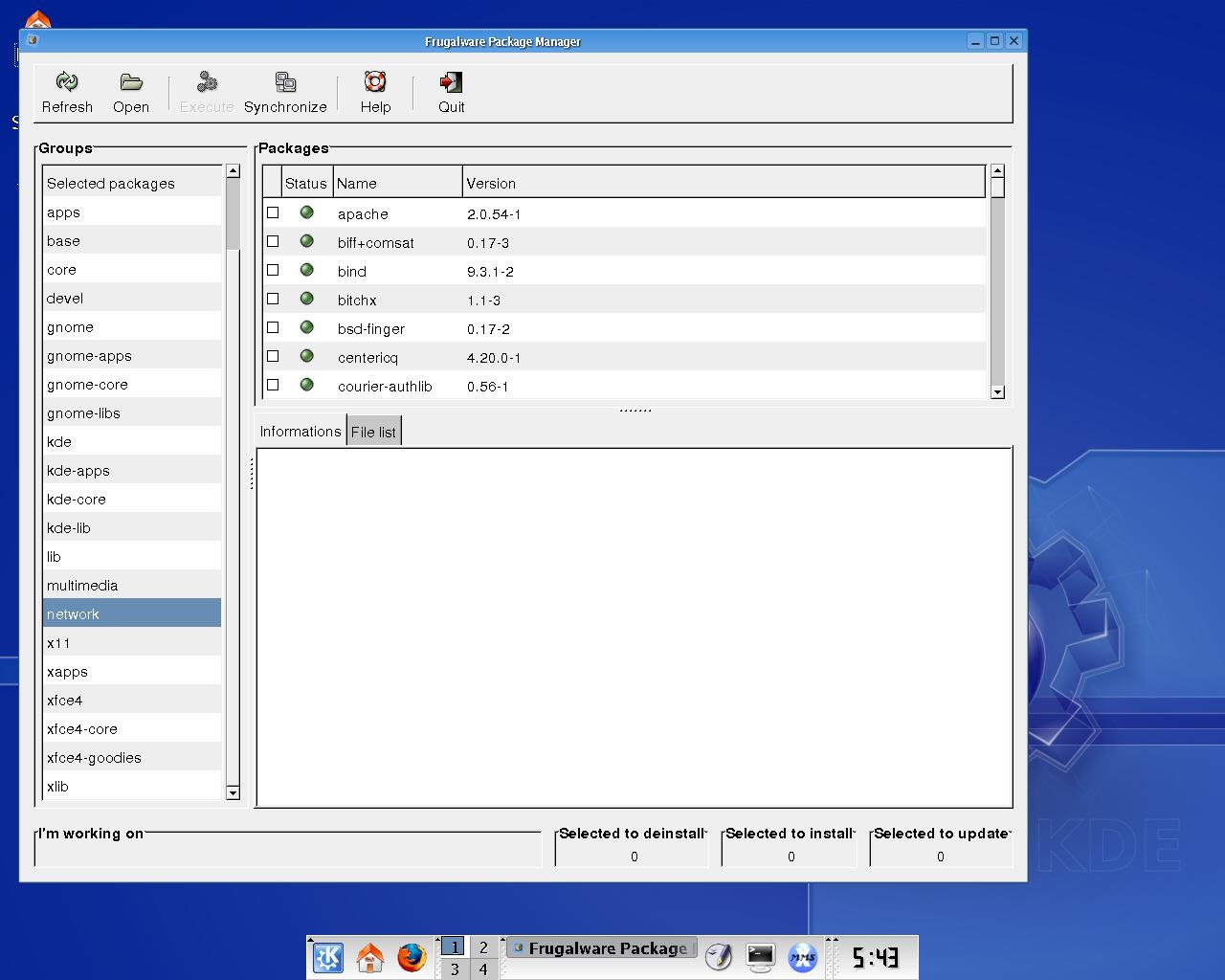
Task: Select the "base" group
Action: (x=132, y=240)
